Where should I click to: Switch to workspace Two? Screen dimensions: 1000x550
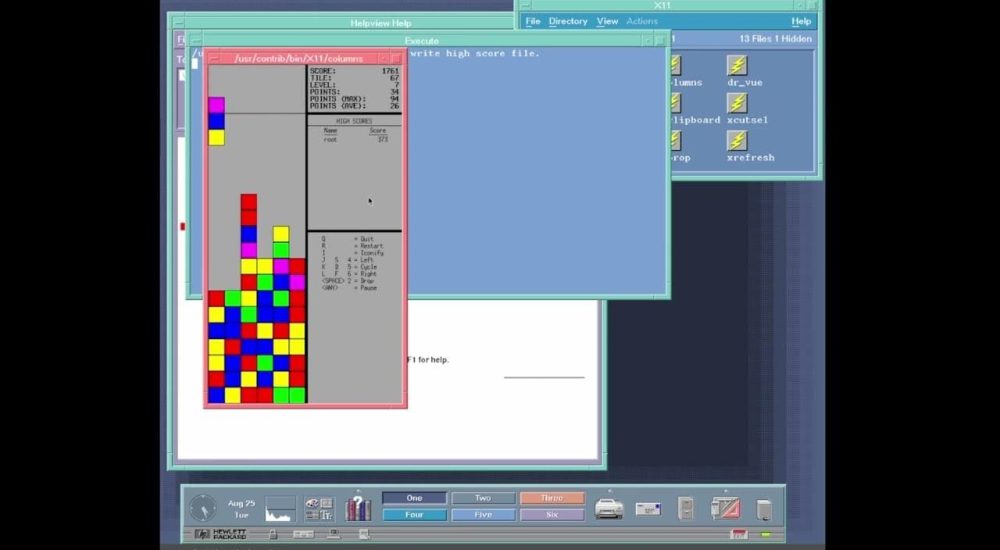pos(483,498)
